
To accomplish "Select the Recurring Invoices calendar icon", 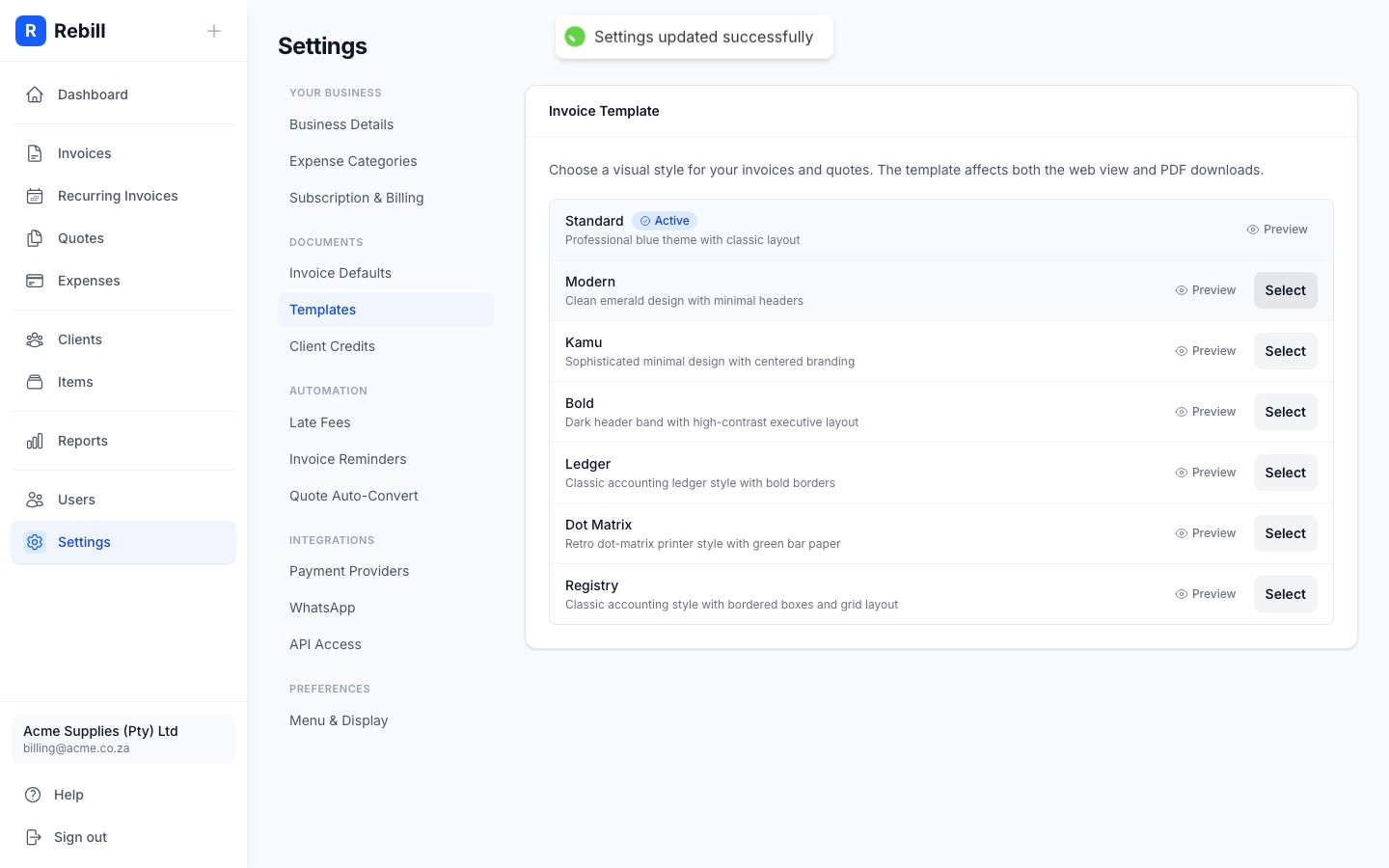I will tap(35, 195).
